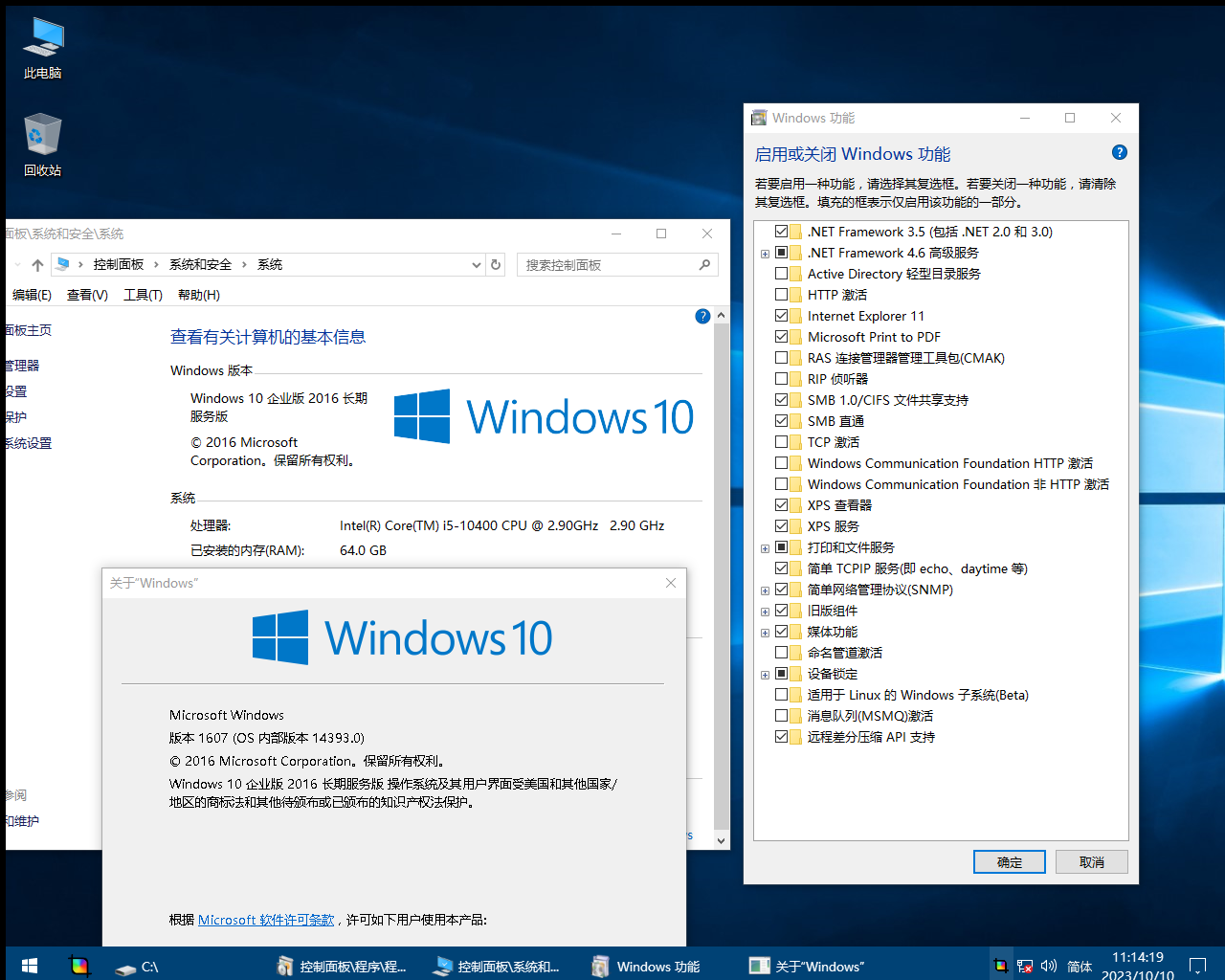Uncheck .NET Framework 3.5 feature
The image size is (1225, 980).
point(782,232)
